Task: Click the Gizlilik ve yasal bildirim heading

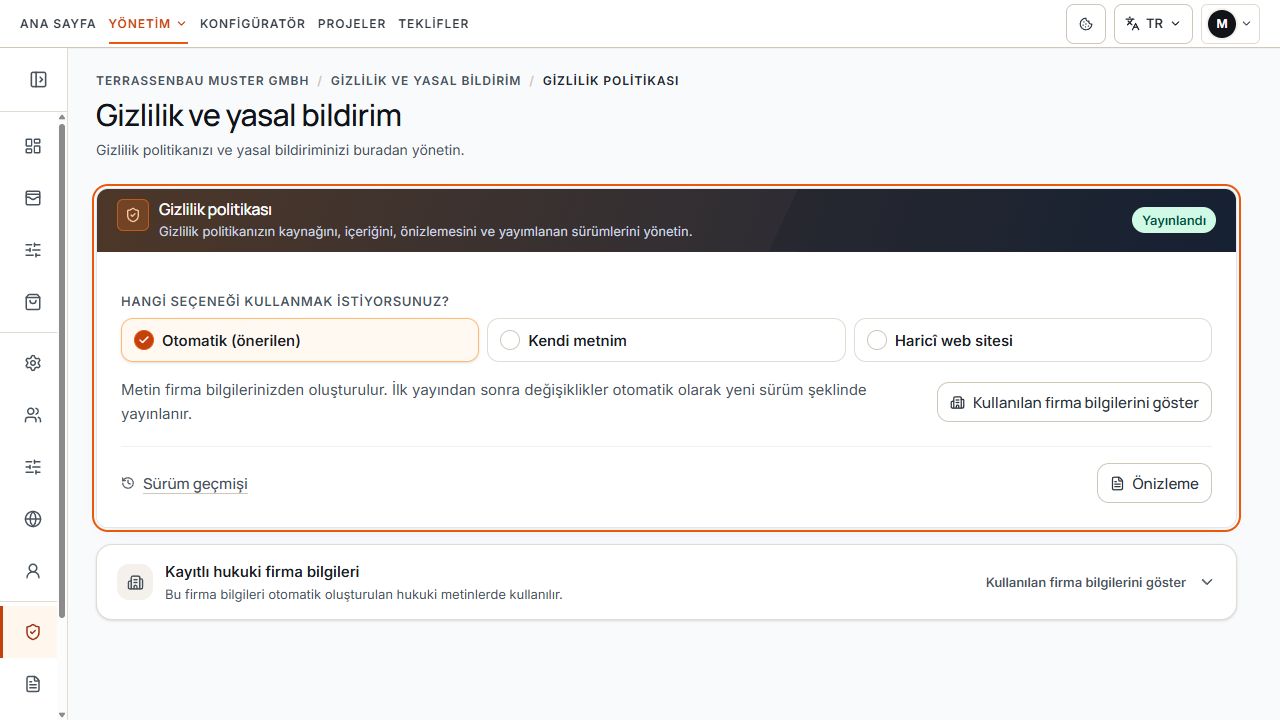Action: coord(249,116)
